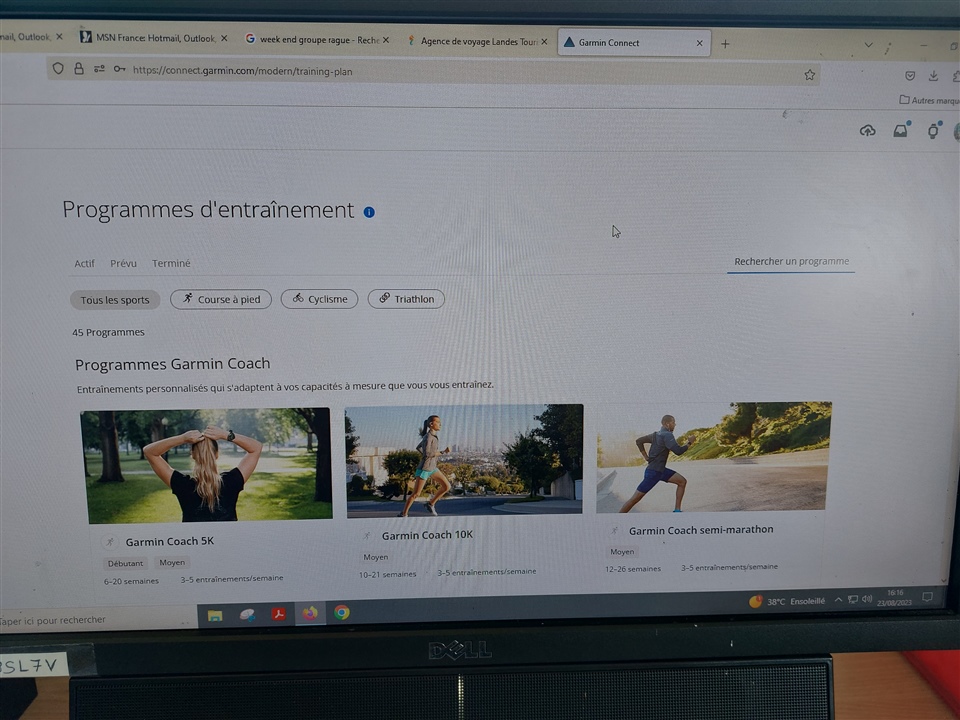Image resolution: width=960 pixels, height=720 pixels.
Task: Click the Moyen tag under Garmin Coach semi-marathon
Action: click(622, 552)
